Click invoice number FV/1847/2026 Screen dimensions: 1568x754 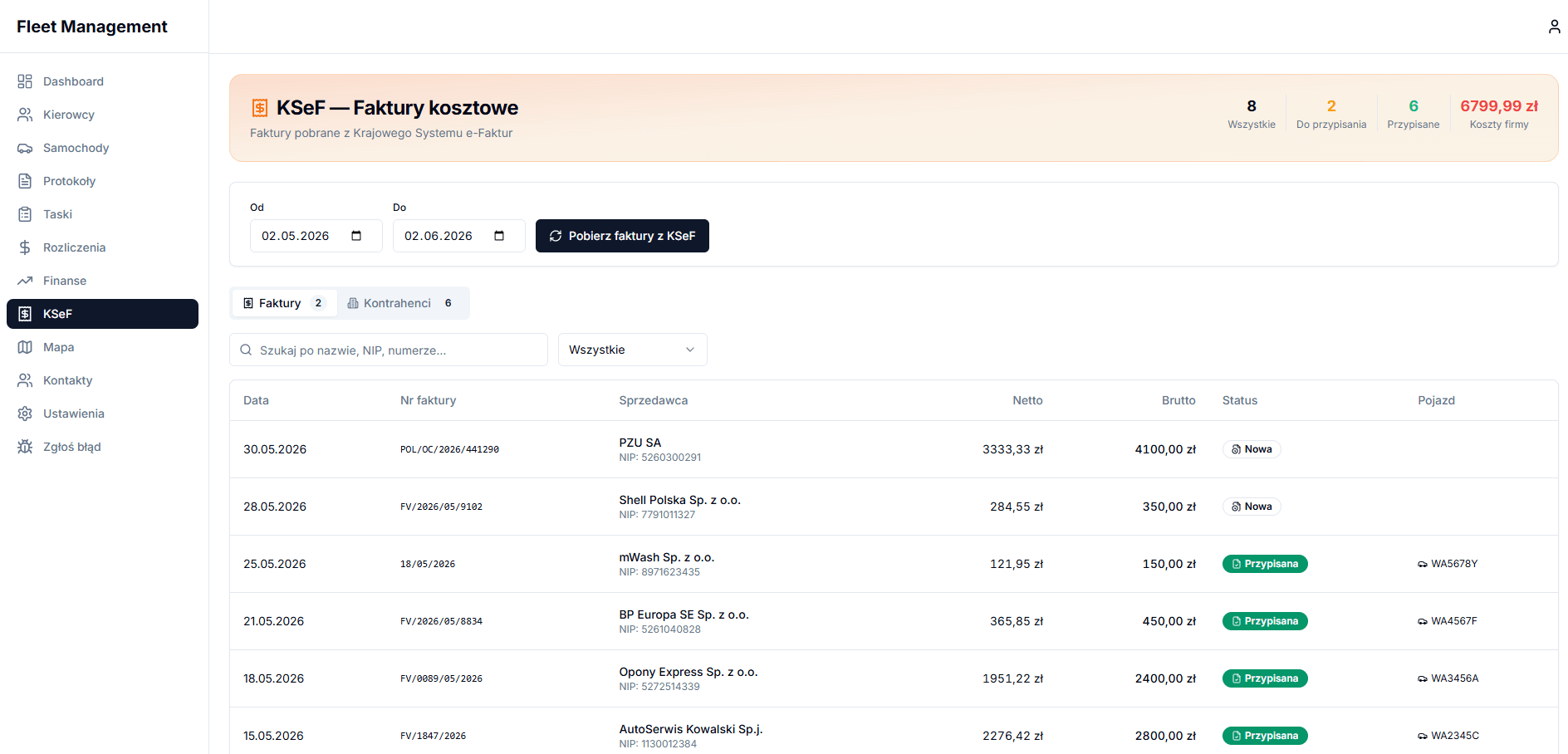tap(433, 736)
